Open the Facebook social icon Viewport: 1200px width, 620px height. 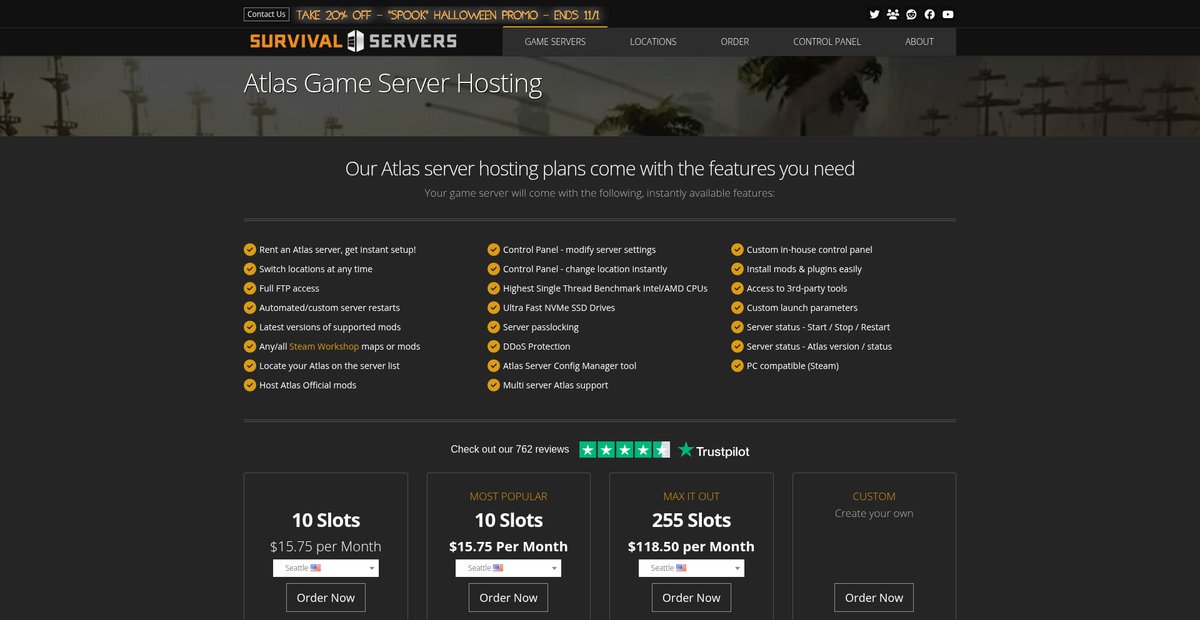click(929, 14)
